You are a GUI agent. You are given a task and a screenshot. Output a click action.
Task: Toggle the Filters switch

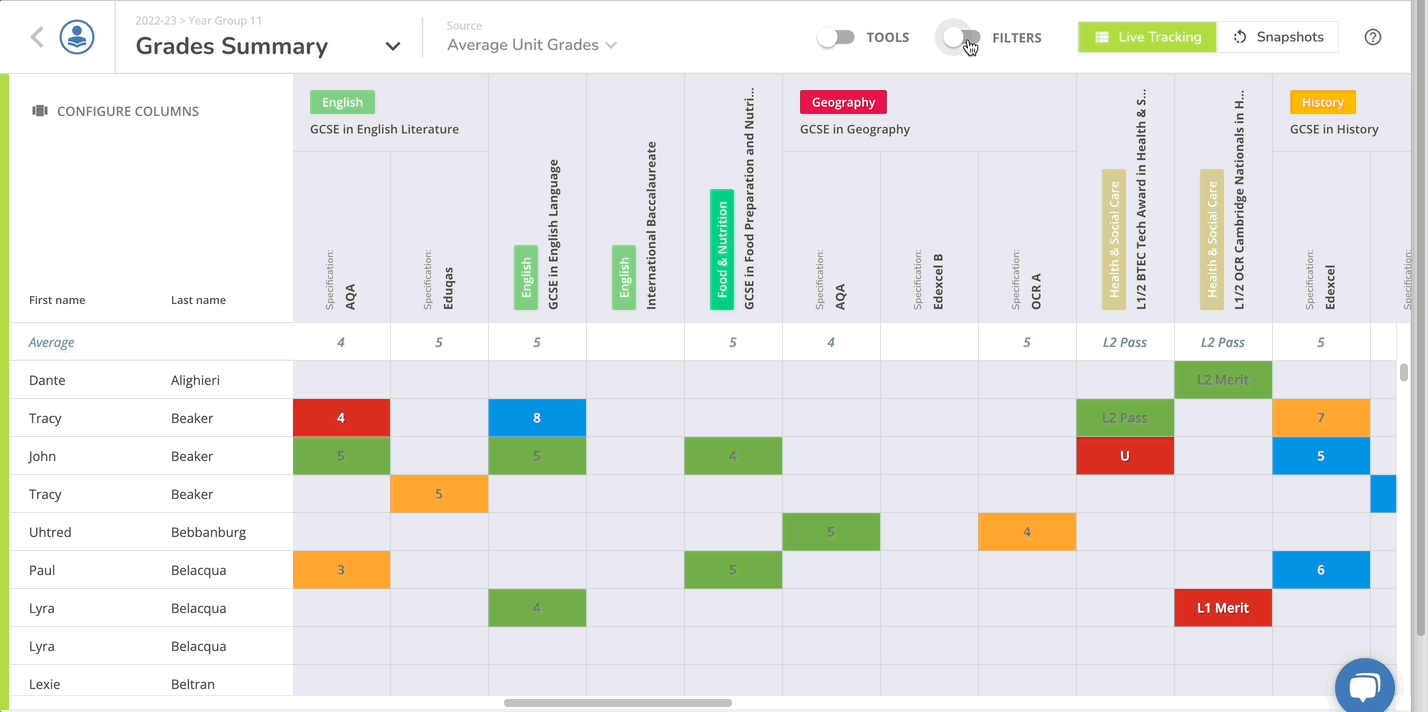pos(962,38)
